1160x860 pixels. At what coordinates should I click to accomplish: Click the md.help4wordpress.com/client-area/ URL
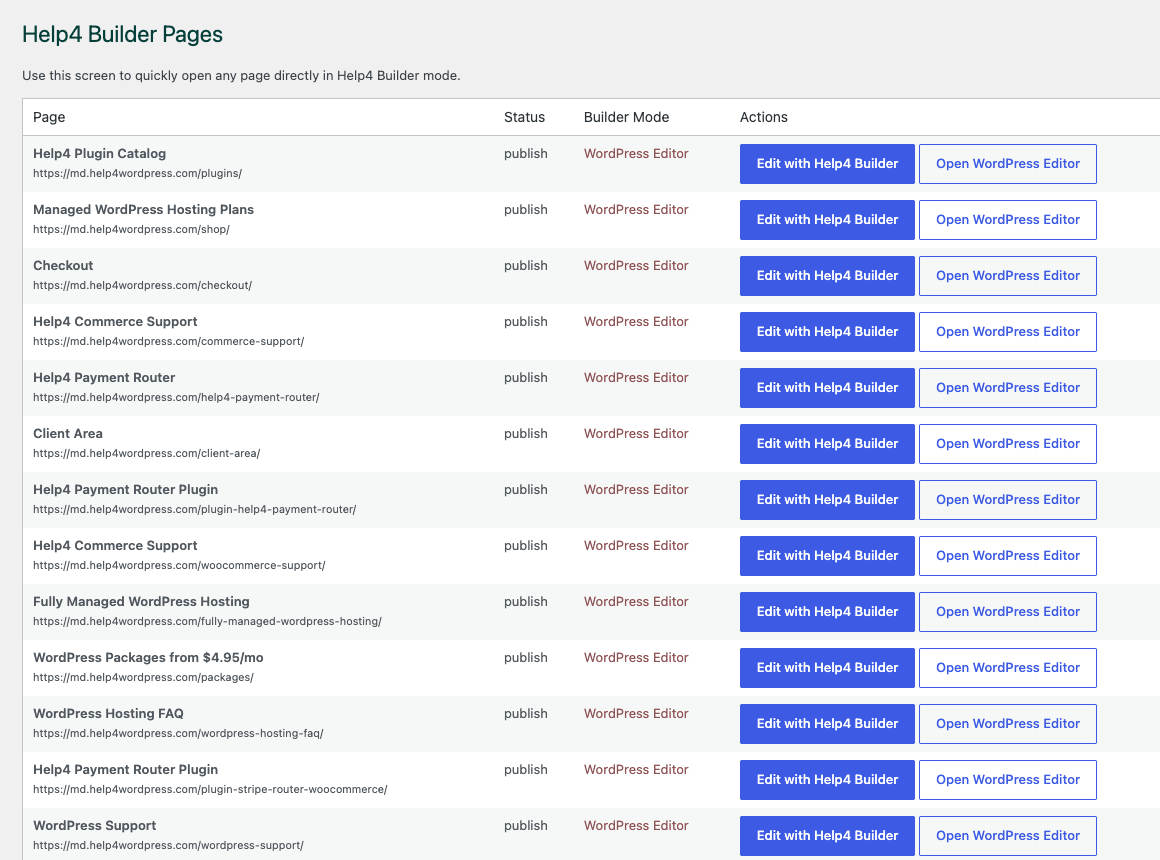(146, 453)
